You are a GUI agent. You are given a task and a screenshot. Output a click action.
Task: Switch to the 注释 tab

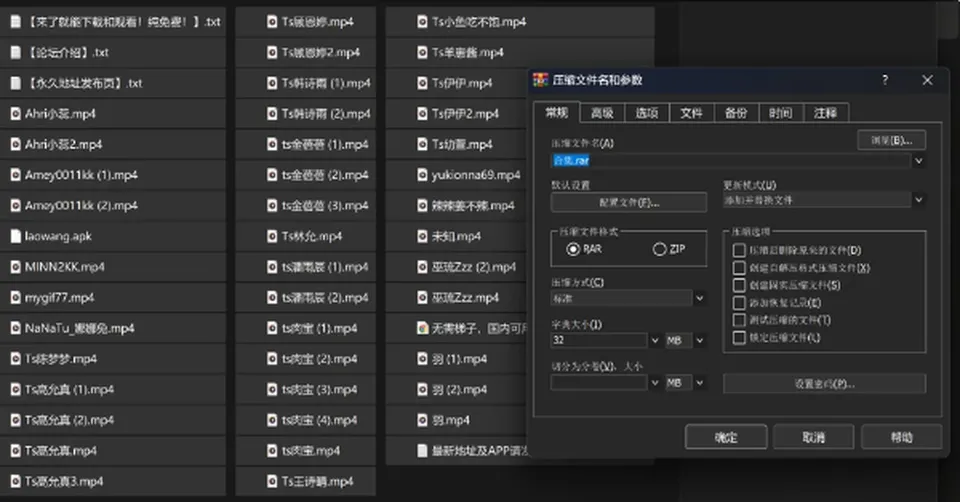coord(825,113)
